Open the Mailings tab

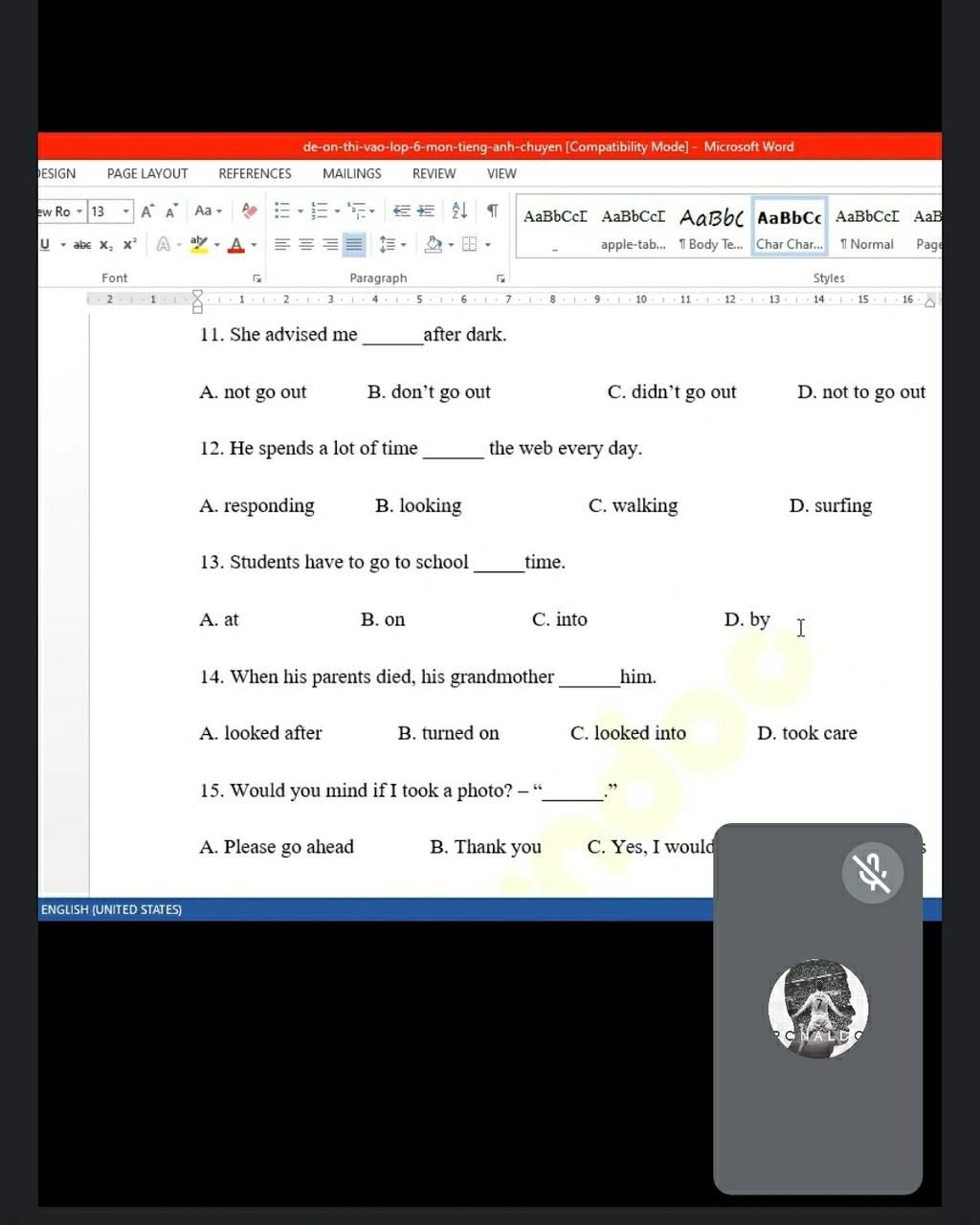click(x=352, y=173)
